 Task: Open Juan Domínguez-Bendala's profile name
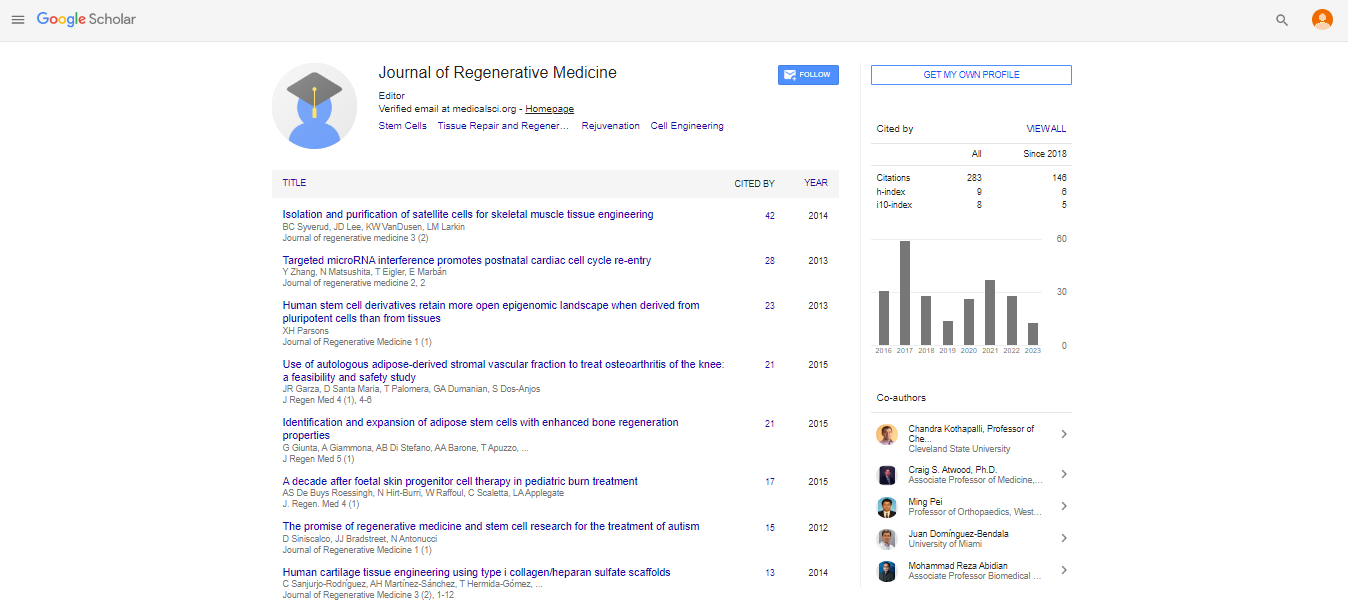(x=958, y=534)
